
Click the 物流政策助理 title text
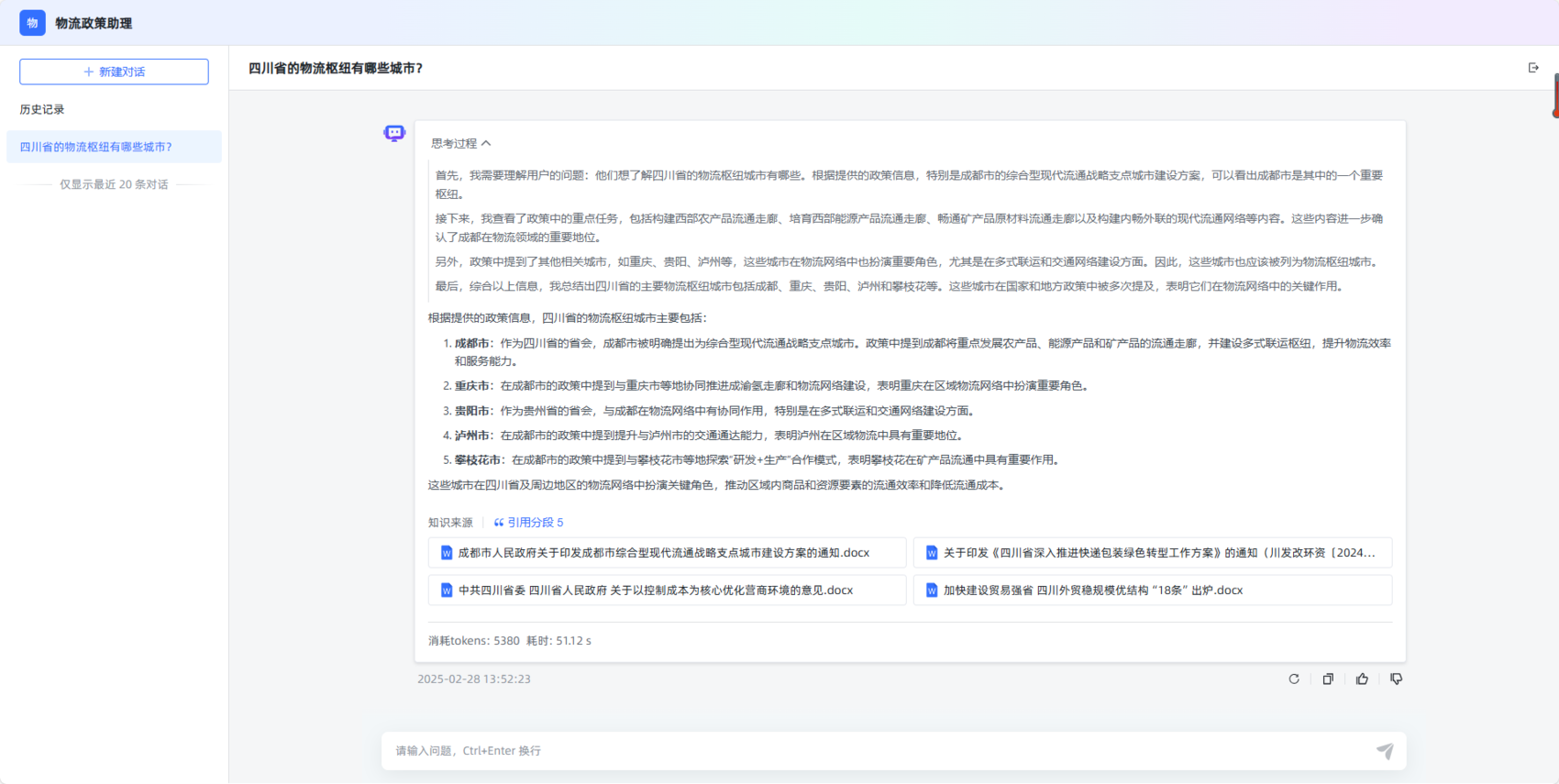94,23
